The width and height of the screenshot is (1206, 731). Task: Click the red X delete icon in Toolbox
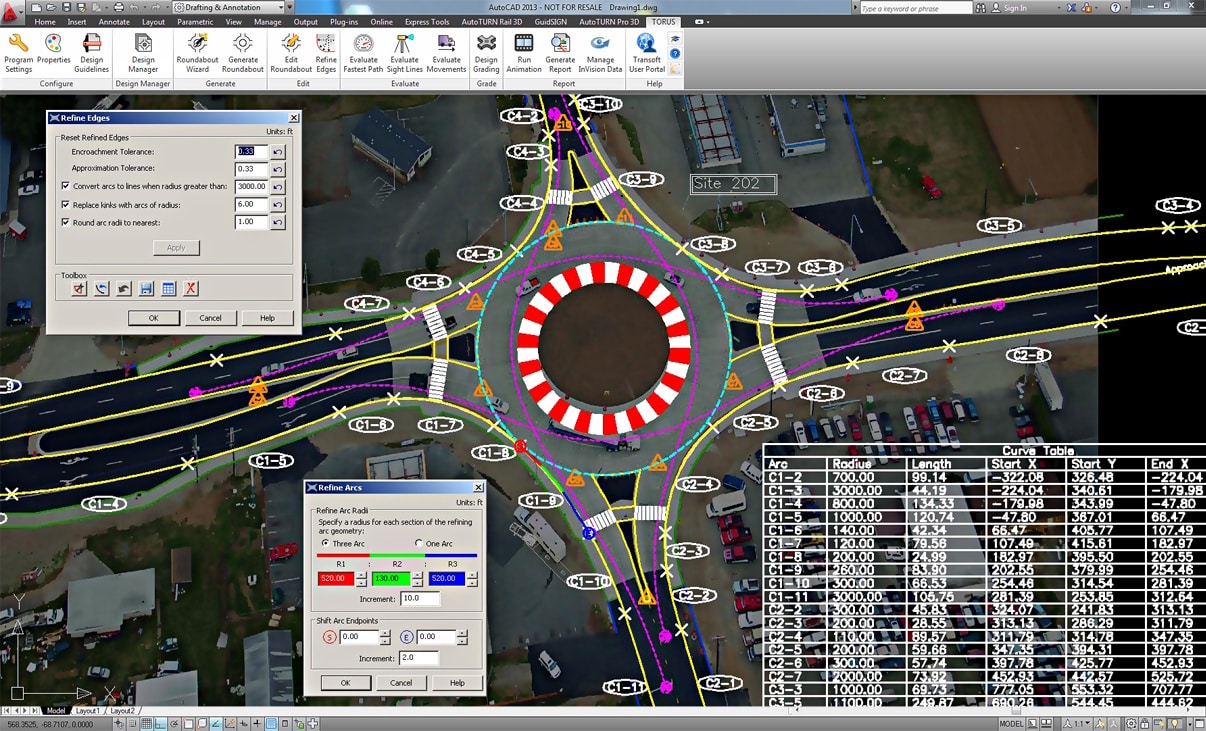click(190, 288)
